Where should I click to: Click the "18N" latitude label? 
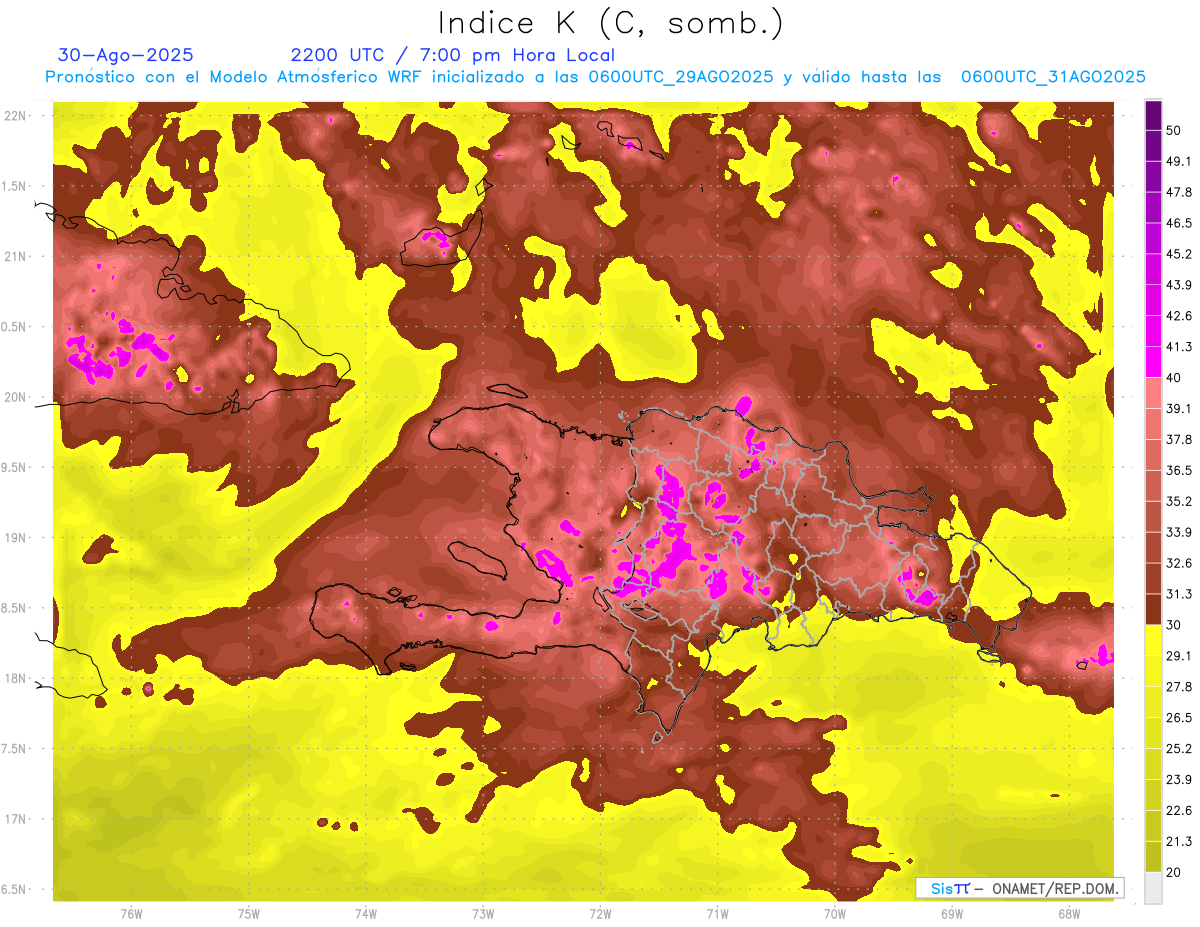(x=17, y=678)
